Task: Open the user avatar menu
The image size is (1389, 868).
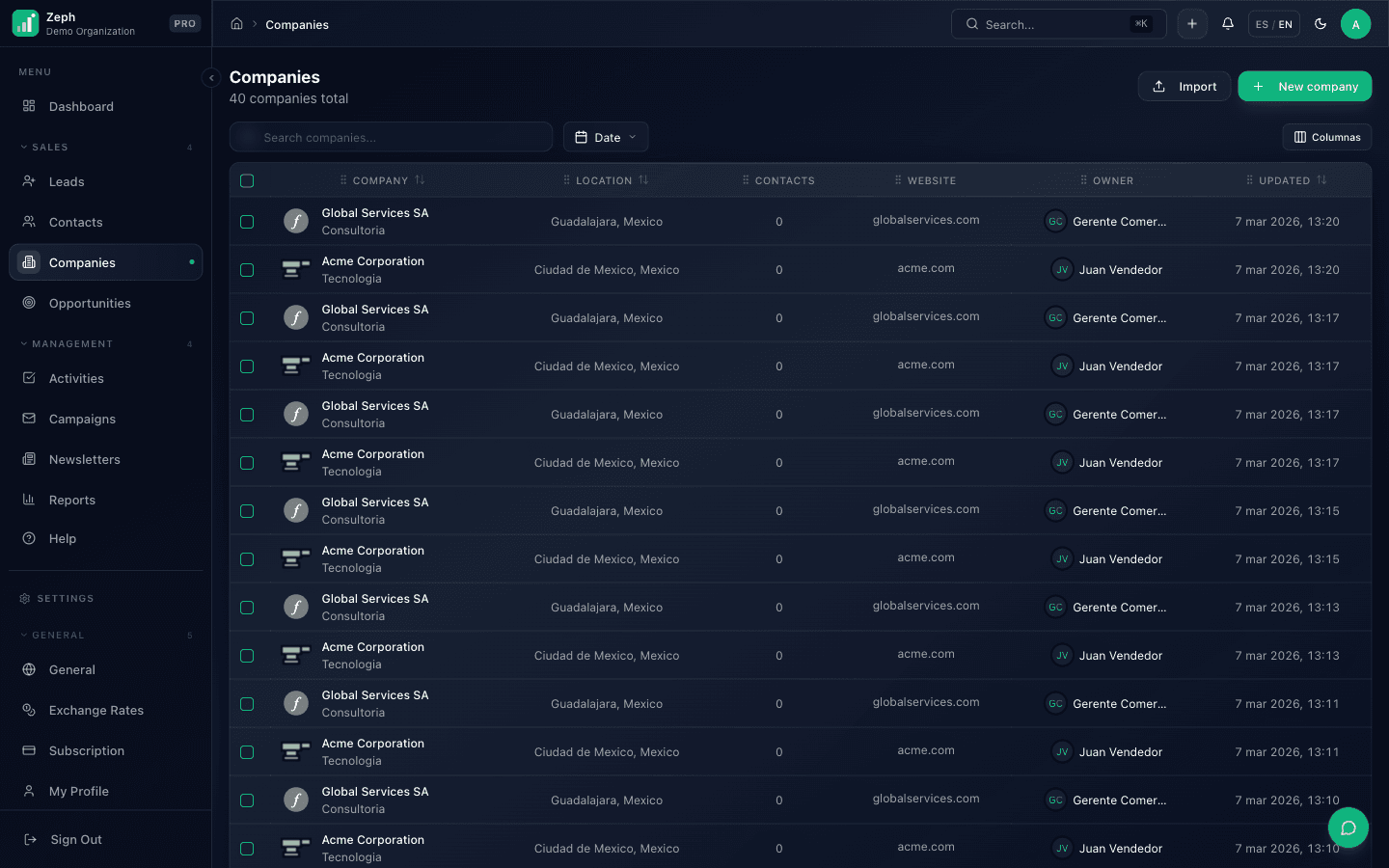Action: 1355,24
